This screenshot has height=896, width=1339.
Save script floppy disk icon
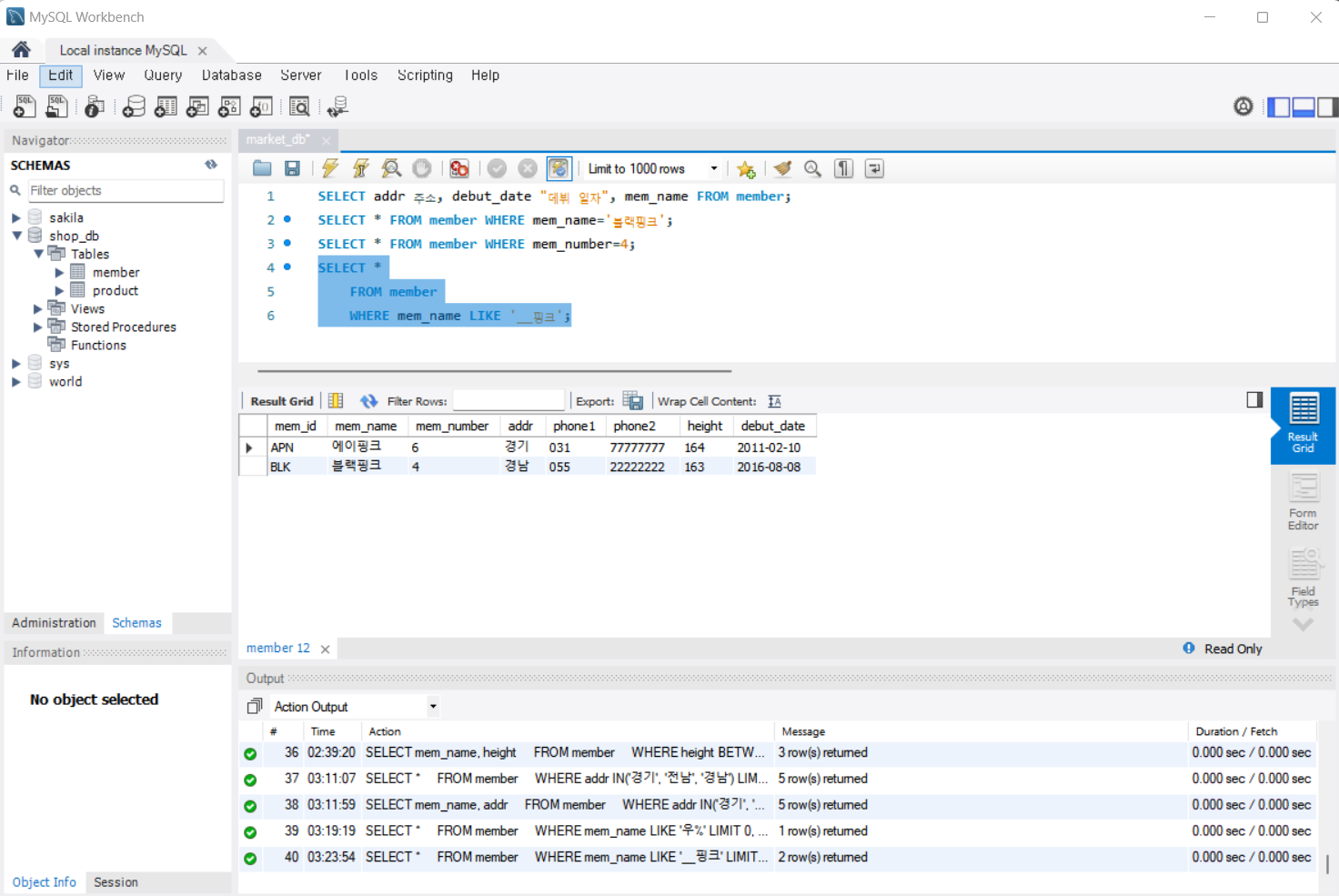pyautogui.click(x=292, y=168)
